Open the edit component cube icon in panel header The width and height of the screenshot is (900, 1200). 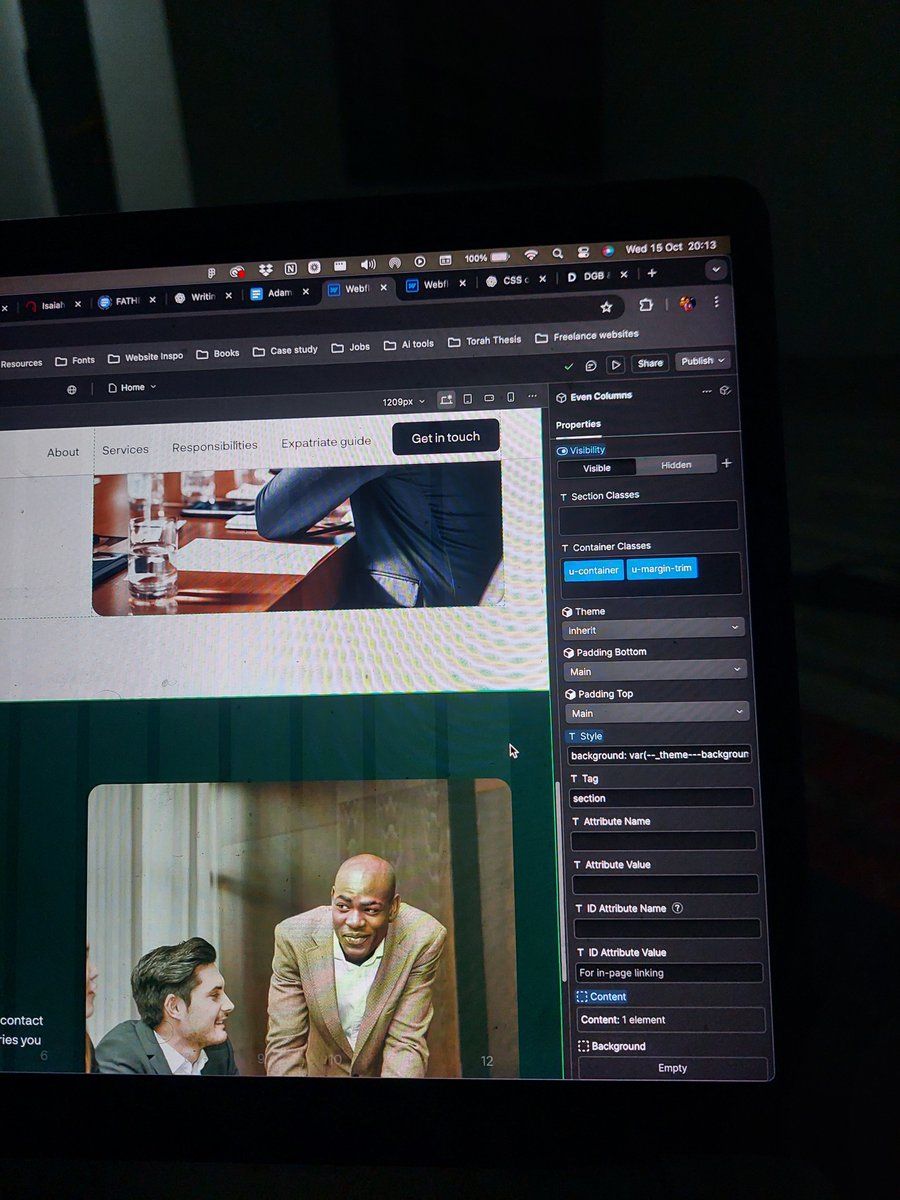pos(726,391)
